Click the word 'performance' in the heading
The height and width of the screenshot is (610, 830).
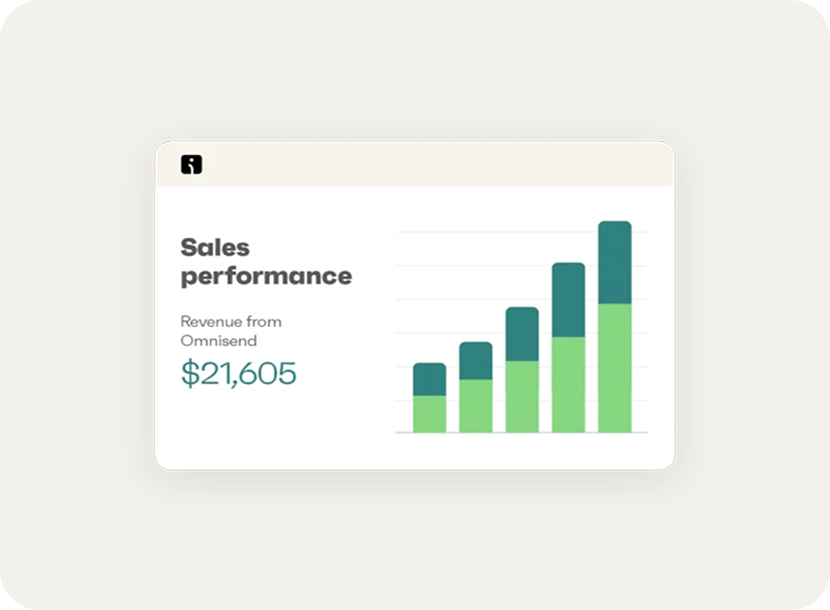(x=266, y=276)
